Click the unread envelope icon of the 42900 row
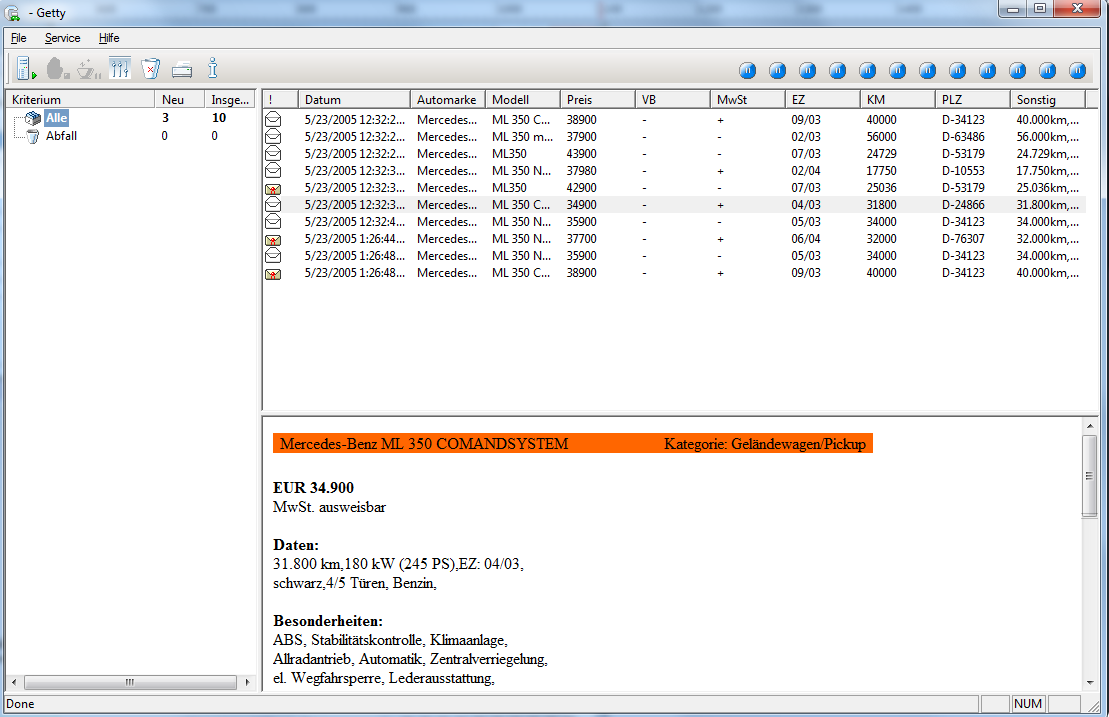 coord(273,188)
